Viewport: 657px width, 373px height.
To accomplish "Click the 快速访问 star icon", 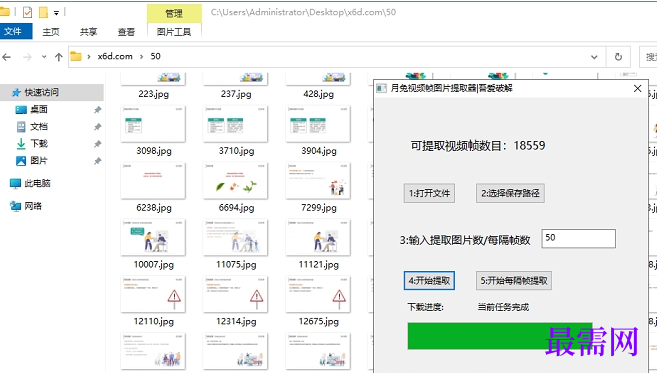I will point(16,92).
